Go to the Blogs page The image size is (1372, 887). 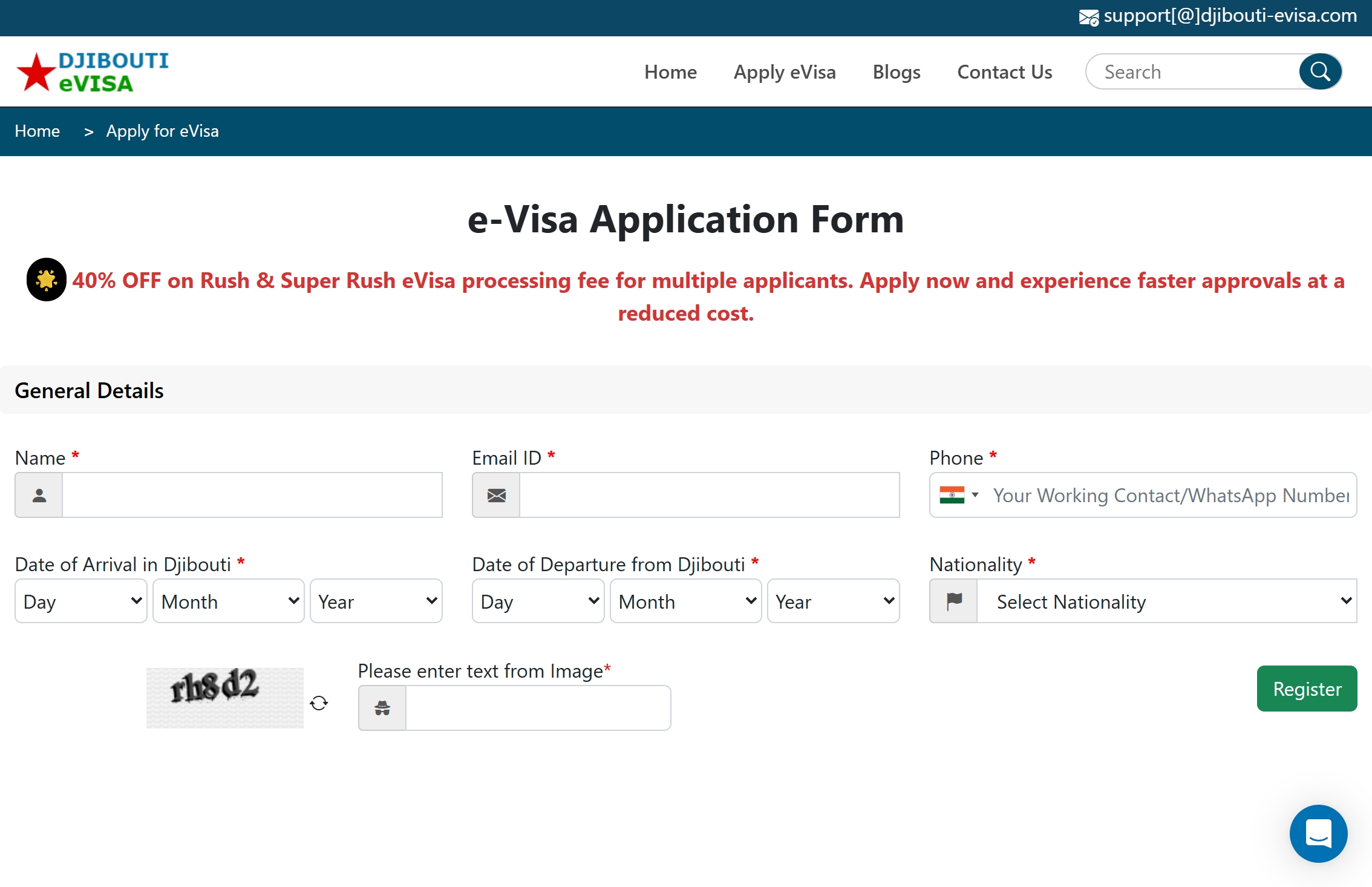click(897, 72)
